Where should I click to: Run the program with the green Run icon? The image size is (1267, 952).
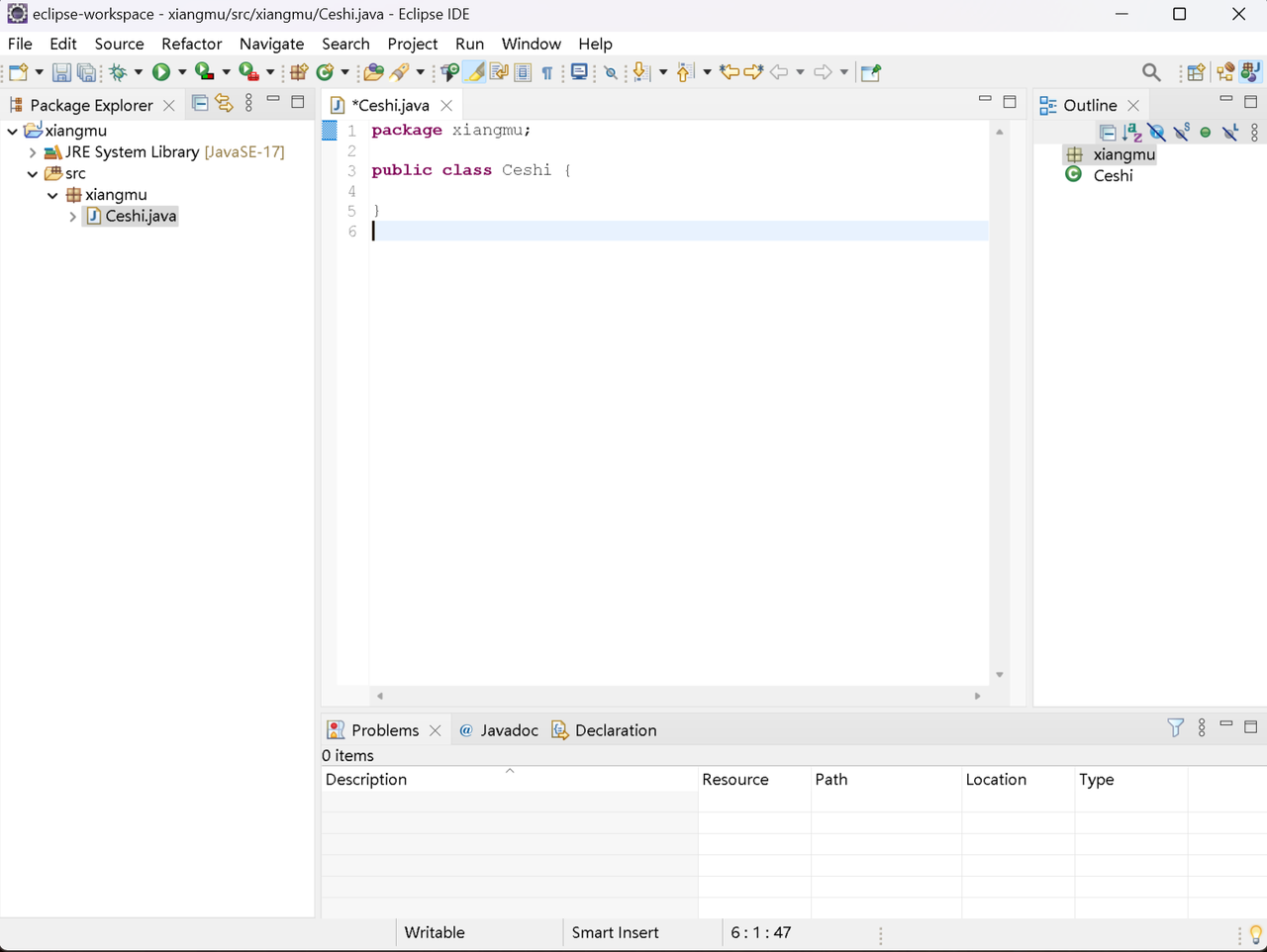(160, 72)
